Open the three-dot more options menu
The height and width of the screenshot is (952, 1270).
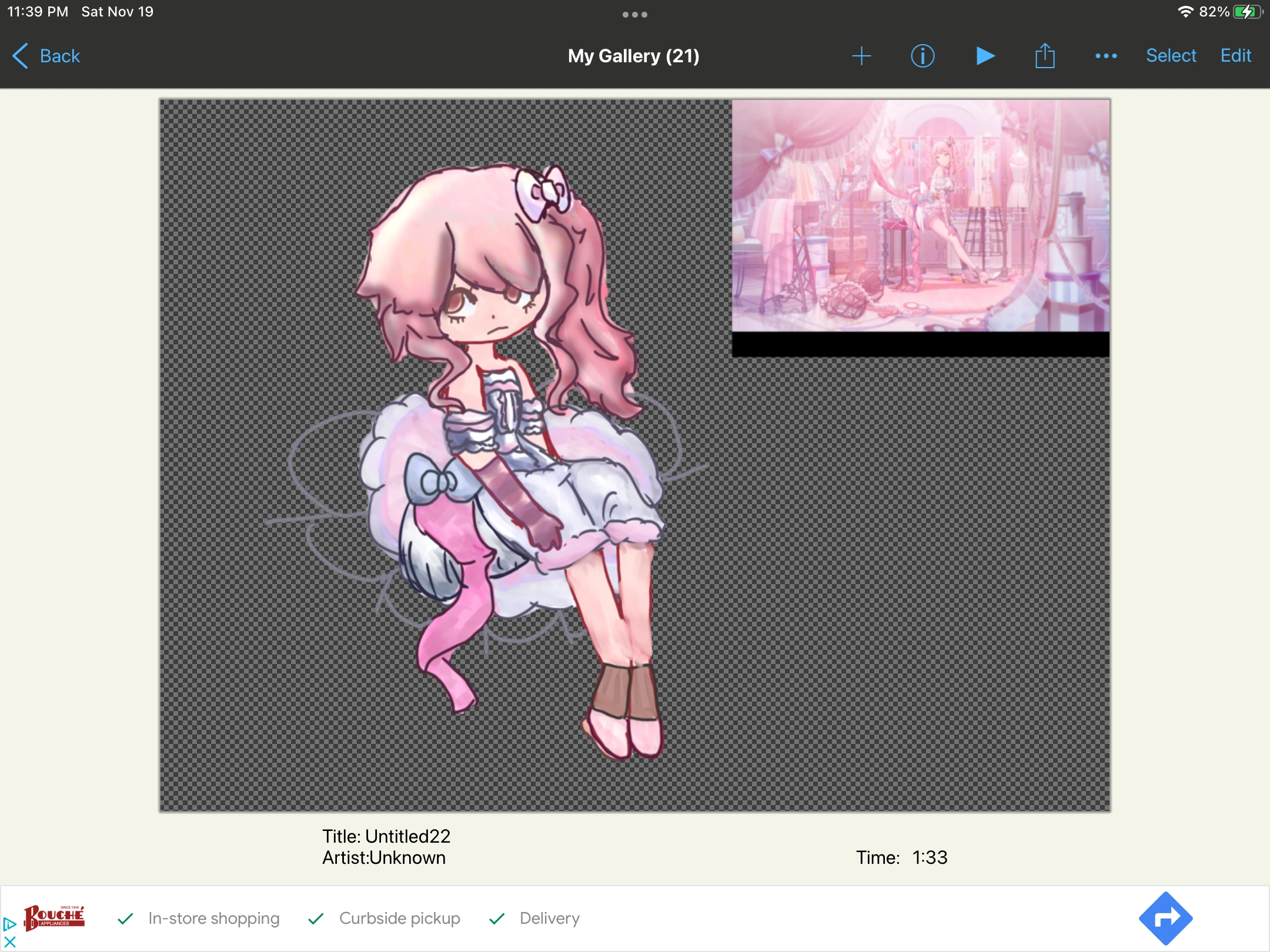click(x=1106, y=56)
